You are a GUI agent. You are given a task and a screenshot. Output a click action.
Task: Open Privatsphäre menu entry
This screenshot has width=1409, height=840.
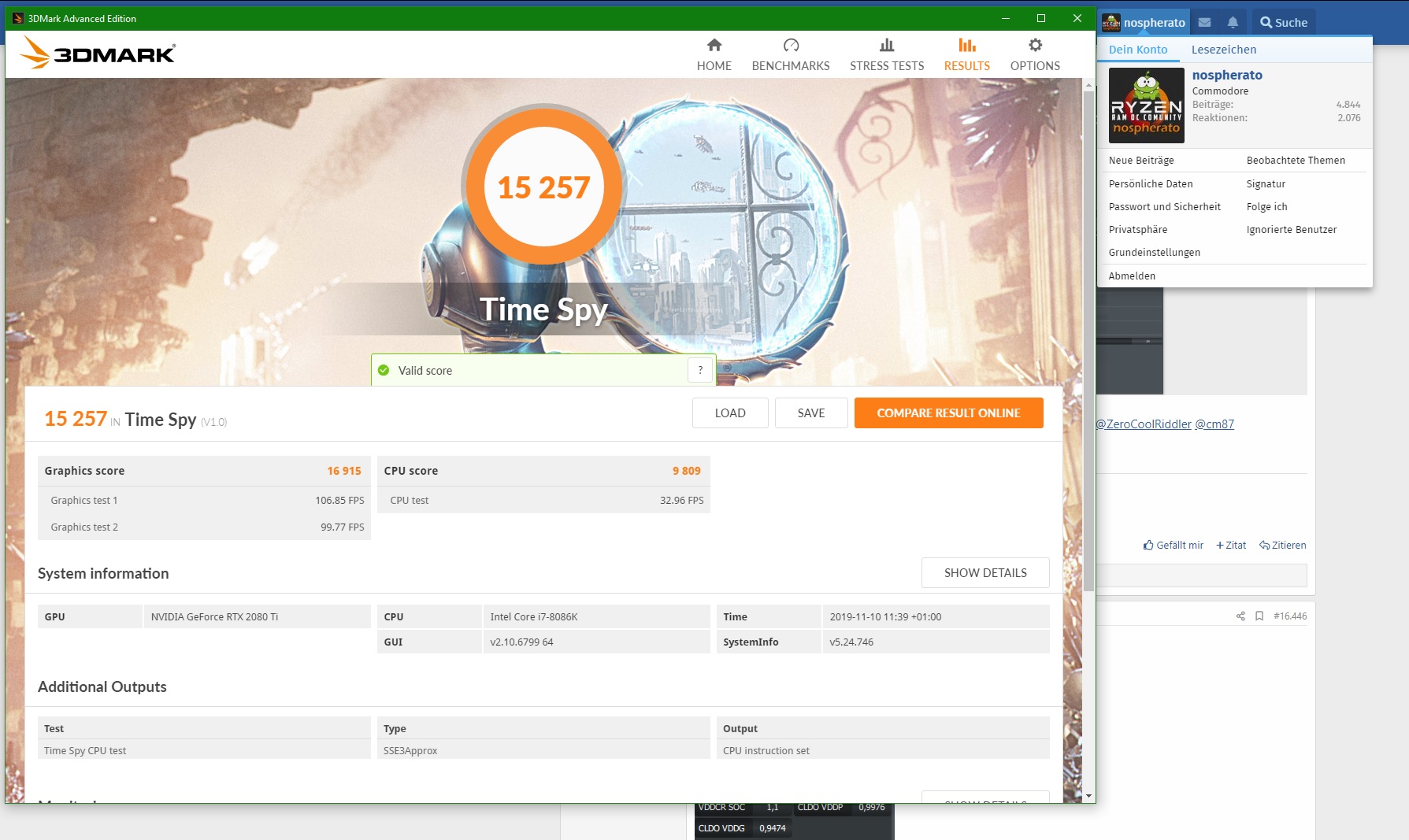tap(1138, 229)
